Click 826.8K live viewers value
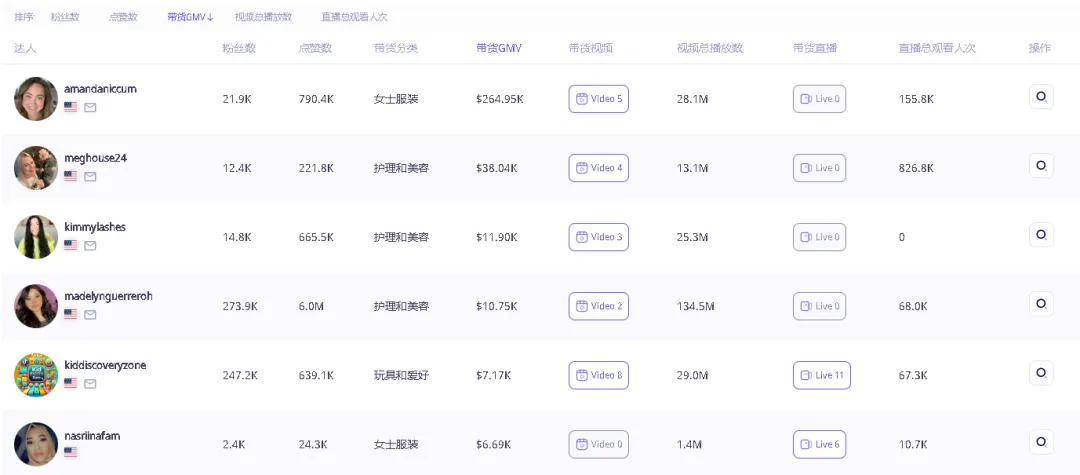This screenshot has width=1080, height=475. (x=916, y=168)
